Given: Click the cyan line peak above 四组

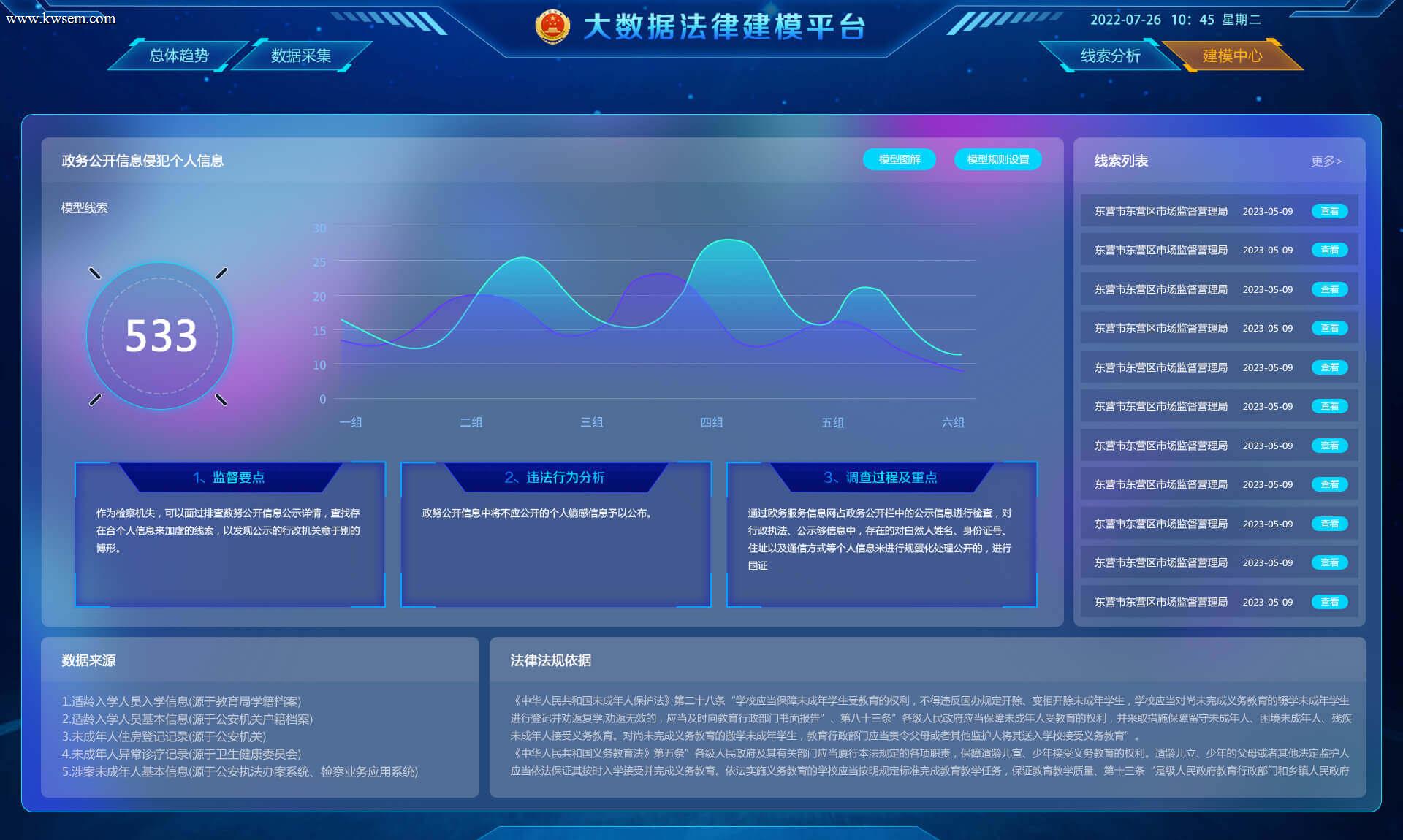Looking at the screenshot, I should point(727,240).
